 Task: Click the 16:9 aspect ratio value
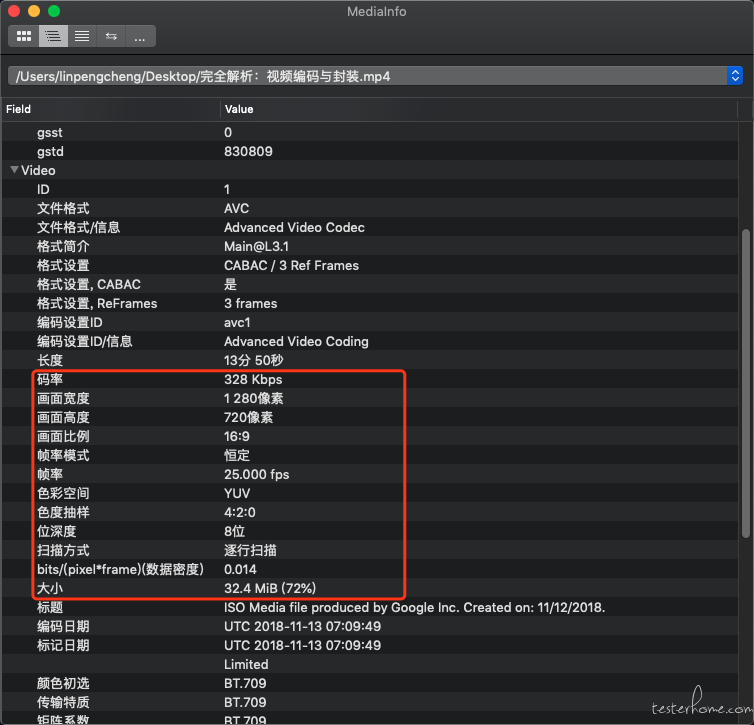click(x=237, y=437)
